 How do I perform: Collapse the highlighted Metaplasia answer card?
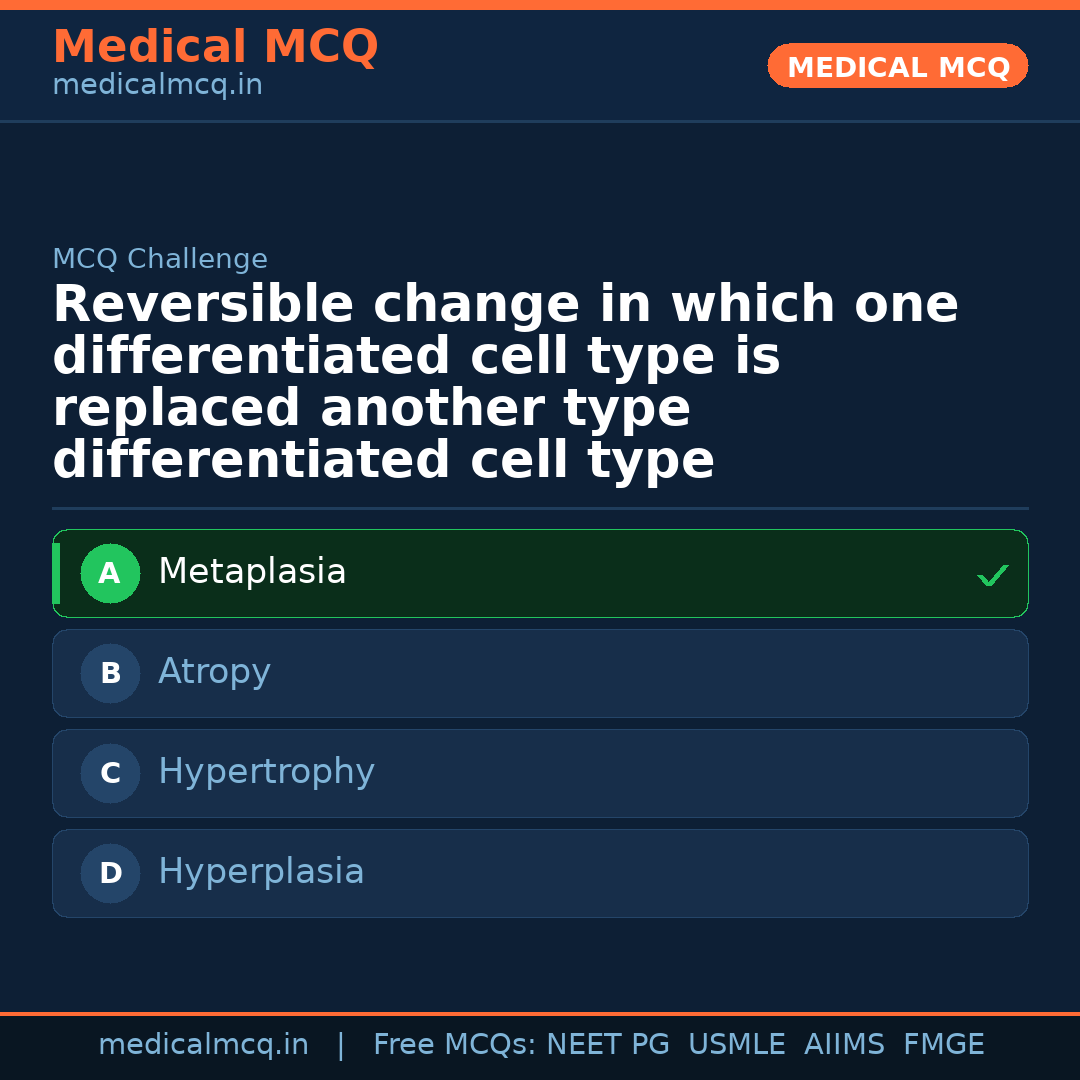coord(540,573)
